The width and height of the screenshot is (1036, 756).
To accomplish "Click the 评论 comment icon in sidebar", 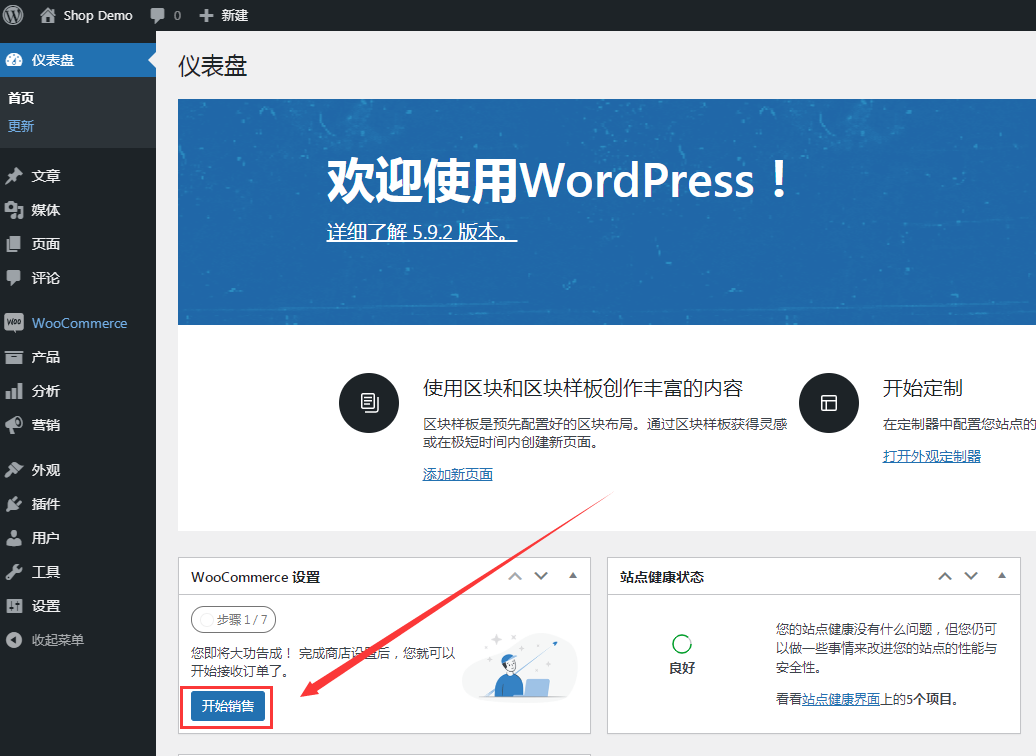I will pyautogui.click(x=14, y=278).
